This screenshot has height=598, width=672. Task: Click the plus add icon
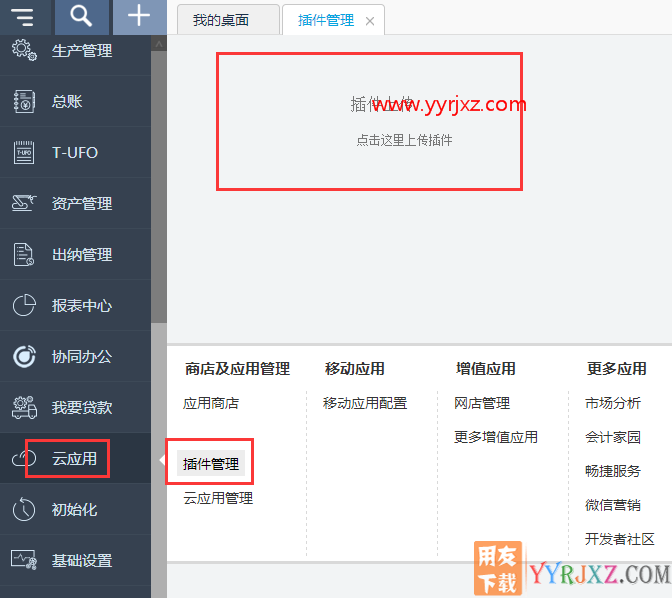139,16
